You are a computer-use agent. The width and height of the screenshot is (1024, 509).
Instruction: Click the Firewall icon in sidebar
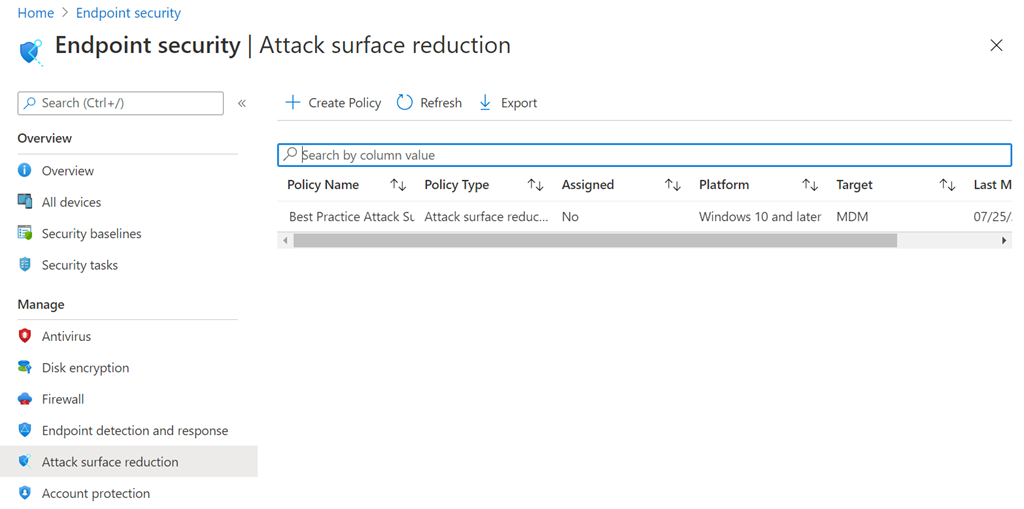[x=25, y=399]
